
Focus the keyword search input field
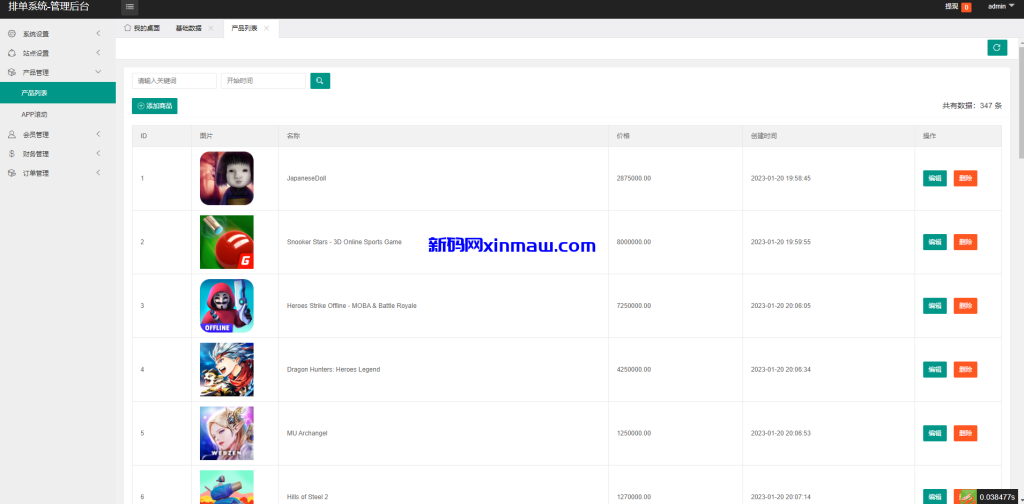(x=174, y=81)
